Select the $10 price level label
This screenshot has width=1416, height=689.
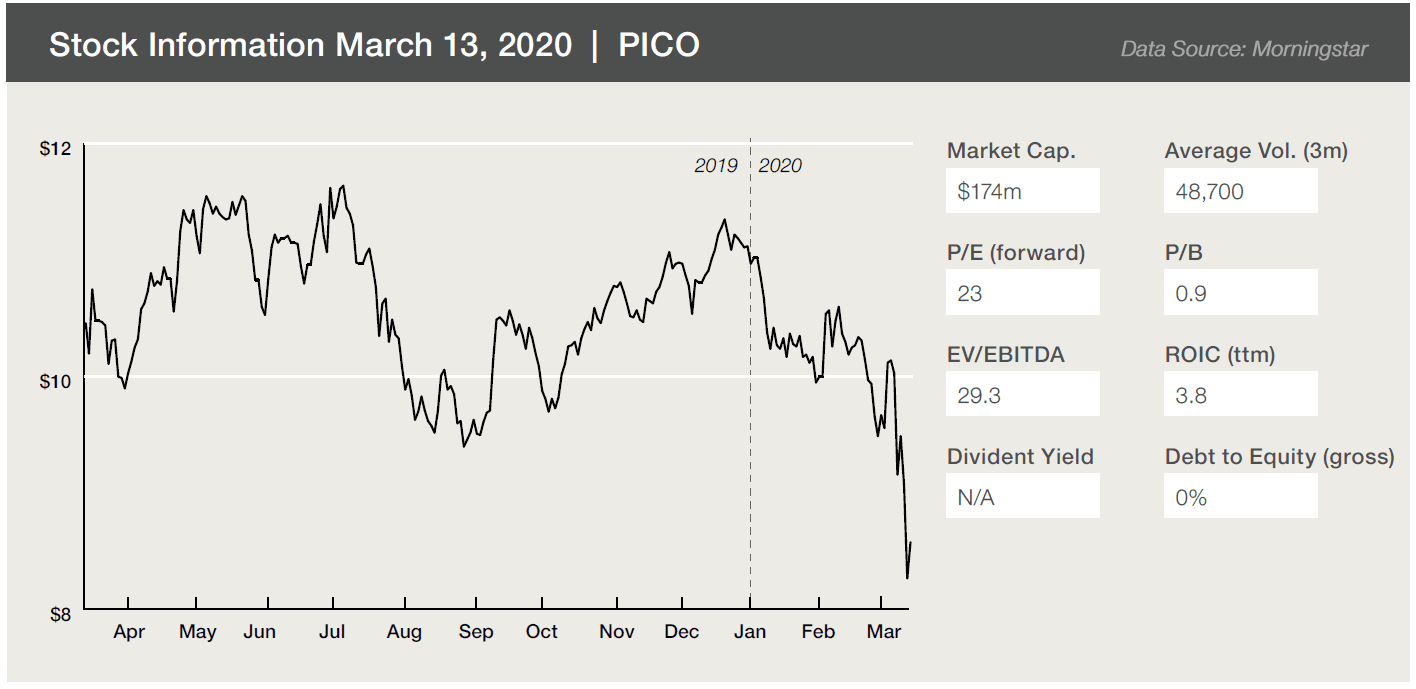pyautogui.click(x=55, y=381)
